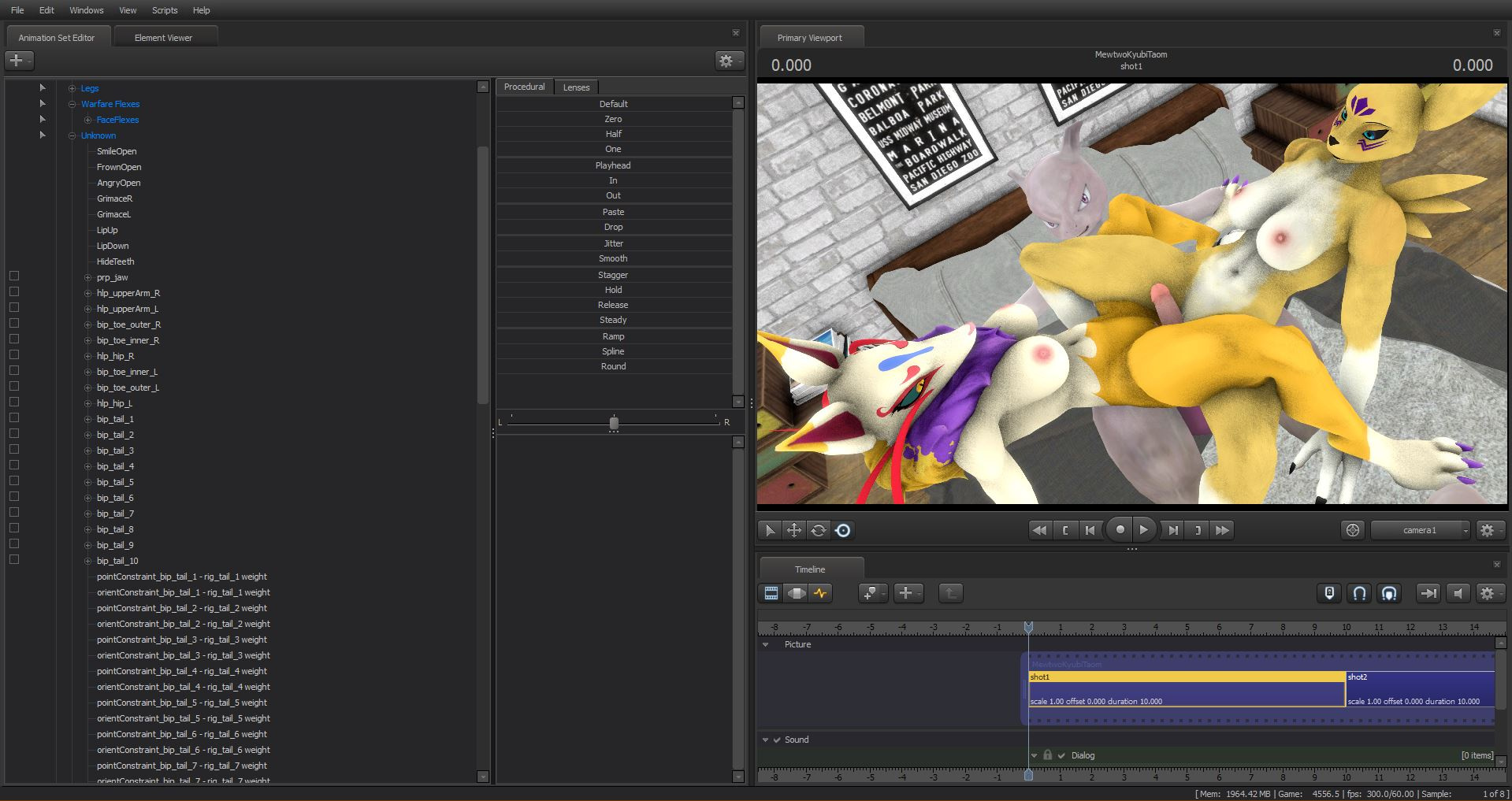
Task: Collapse the Warfare Flexes group
Action: [72, 104]
